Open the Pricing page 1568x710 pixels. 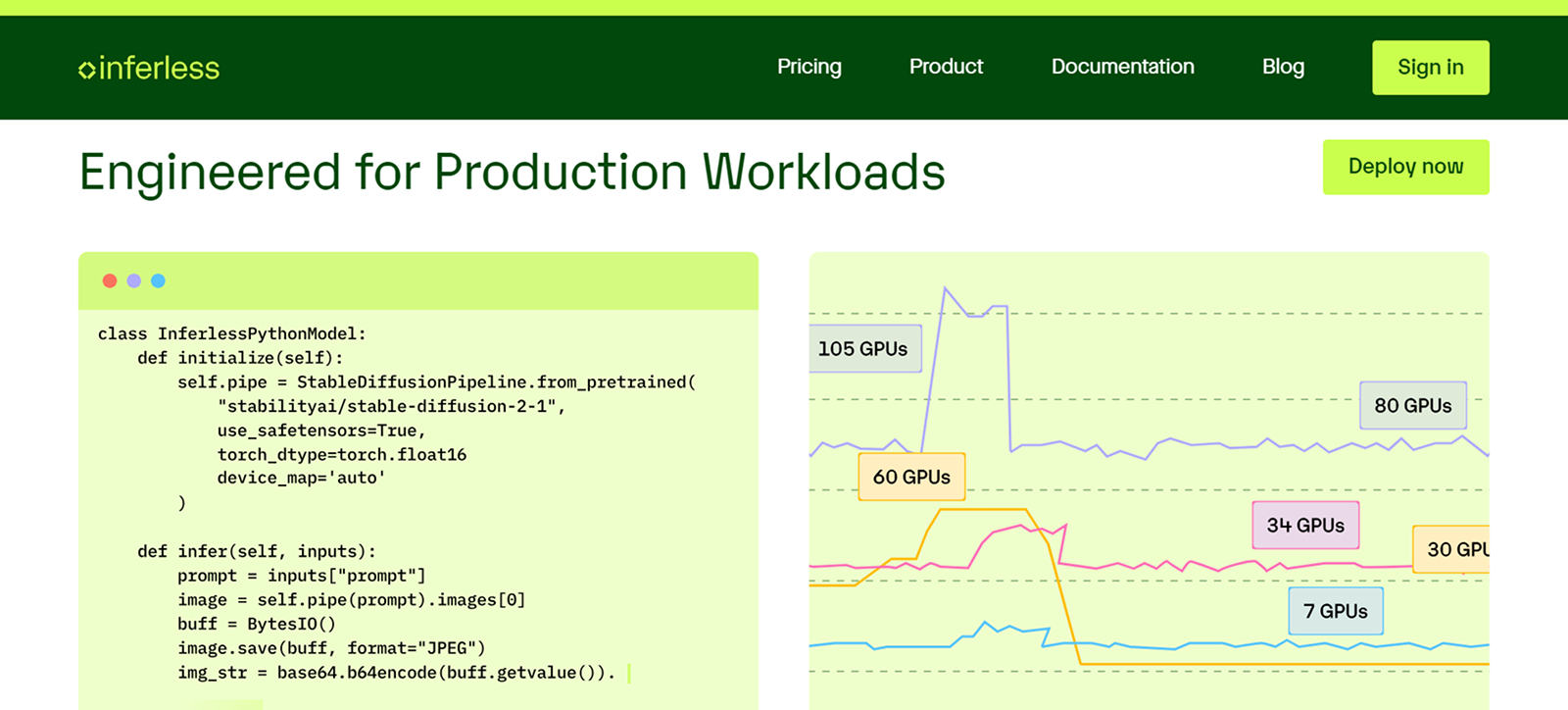tap(809, 67)
